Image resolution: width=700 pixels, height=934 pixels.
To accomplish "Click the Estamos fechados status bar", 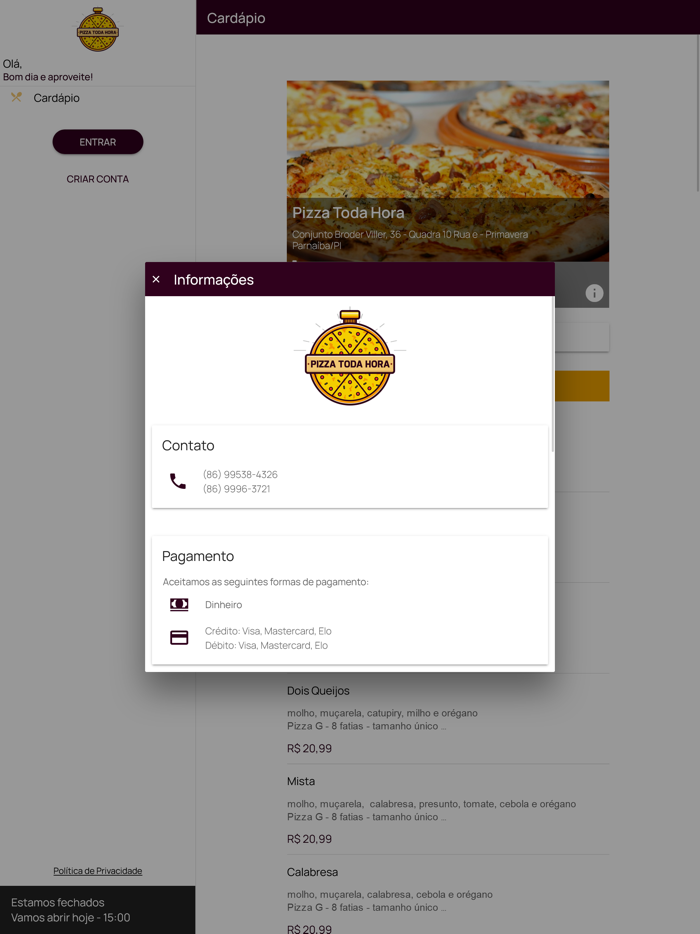I will point(98,910).
